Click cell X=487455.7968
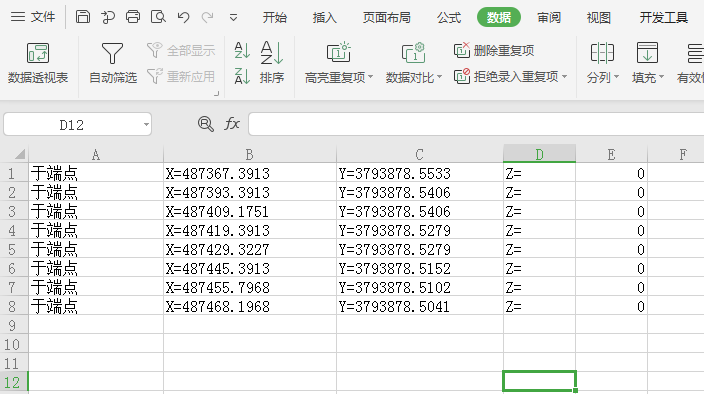 [x=250, y=287]
